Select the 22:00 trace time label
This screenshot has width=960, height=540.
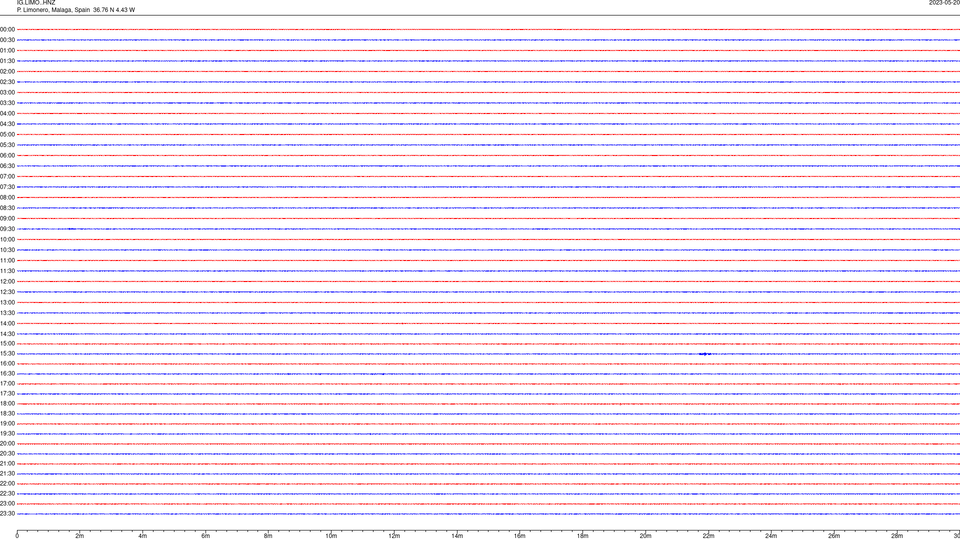[7, 484]
